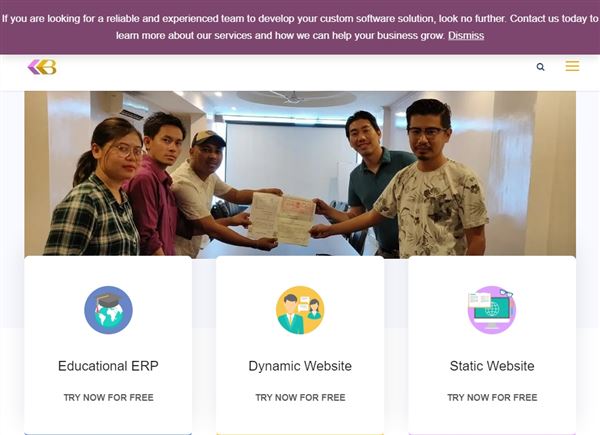Click the Educational ERP heading

point(108,366)
